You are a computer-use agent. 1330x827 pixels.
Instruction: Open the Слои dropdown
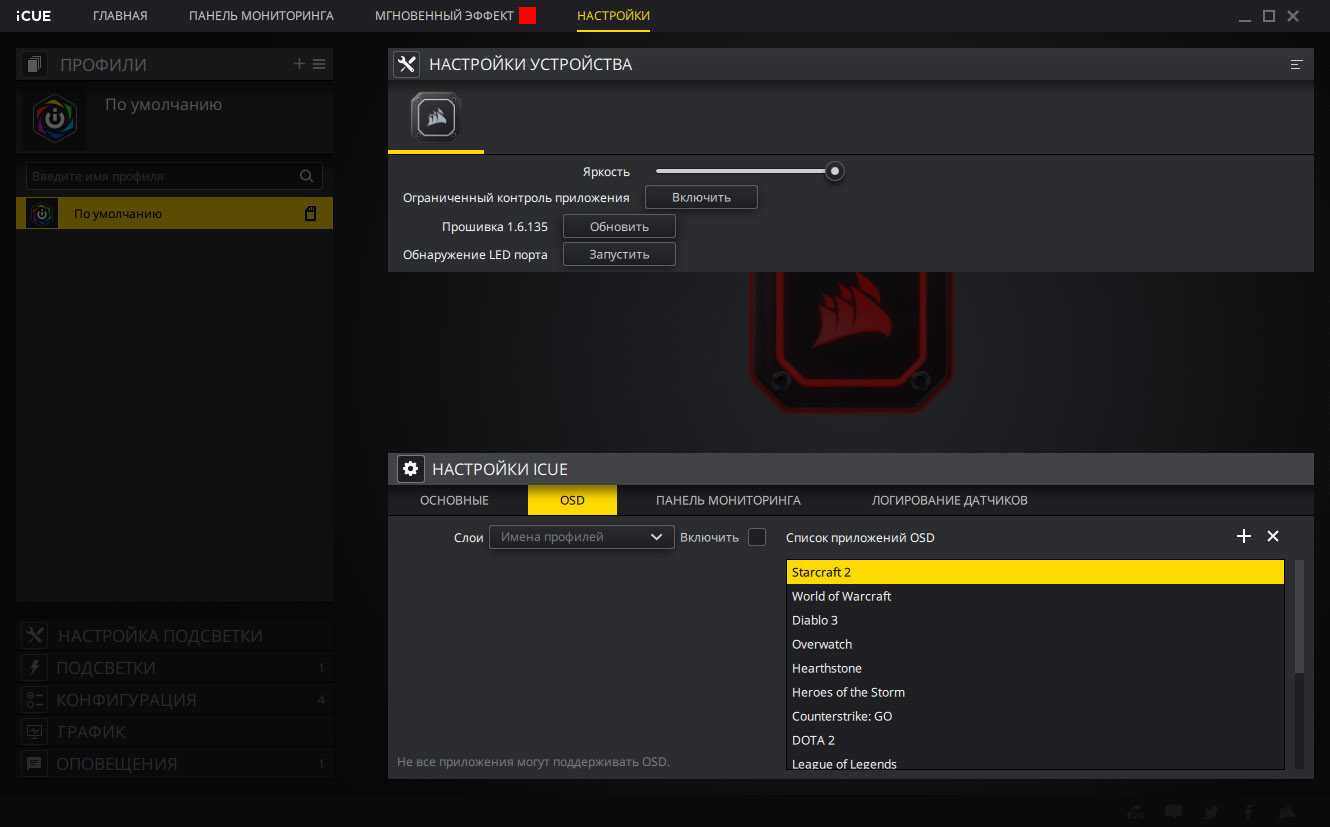click(x=581, y=537)
